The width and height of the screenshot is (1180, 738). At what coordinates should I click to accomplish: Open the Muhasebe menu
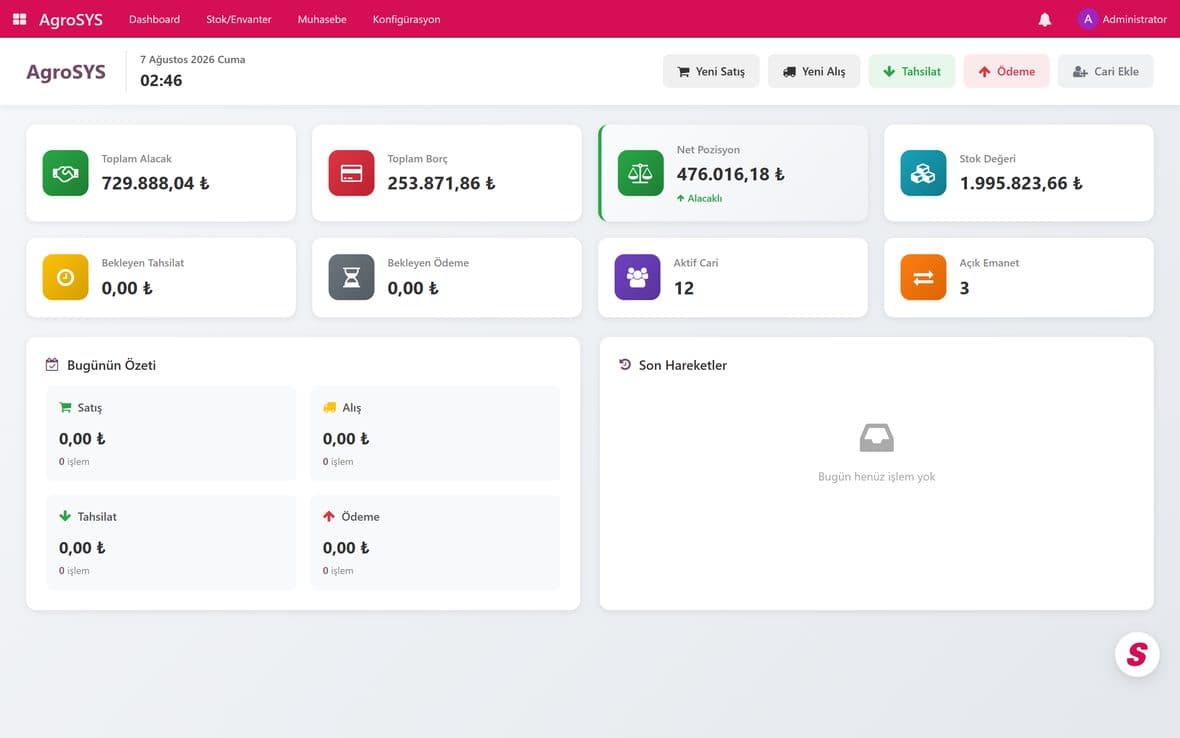click(322, 20)
